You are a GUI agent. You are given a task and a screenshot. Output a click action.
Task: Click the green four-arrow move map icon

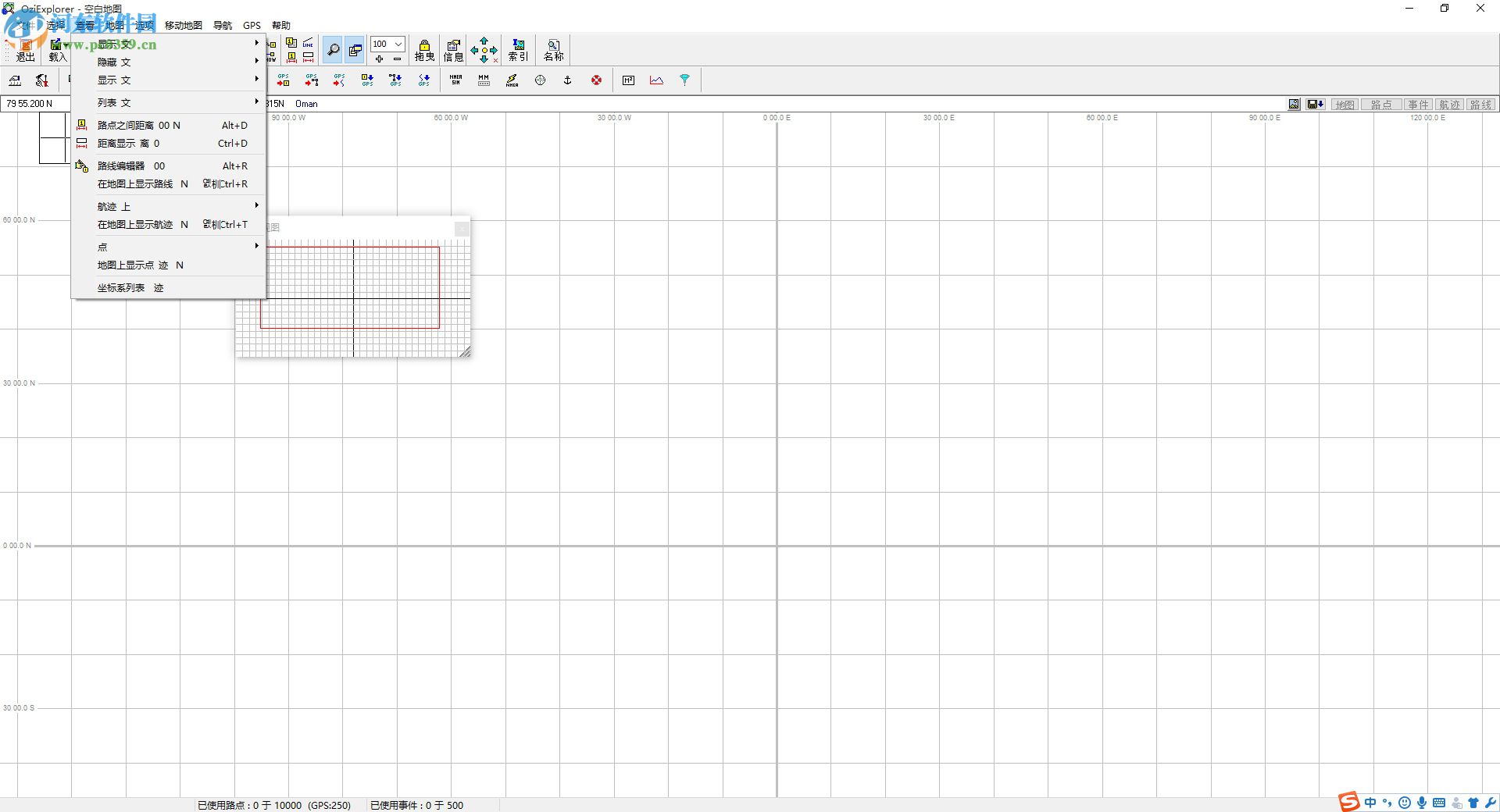[x=484, y=50]
